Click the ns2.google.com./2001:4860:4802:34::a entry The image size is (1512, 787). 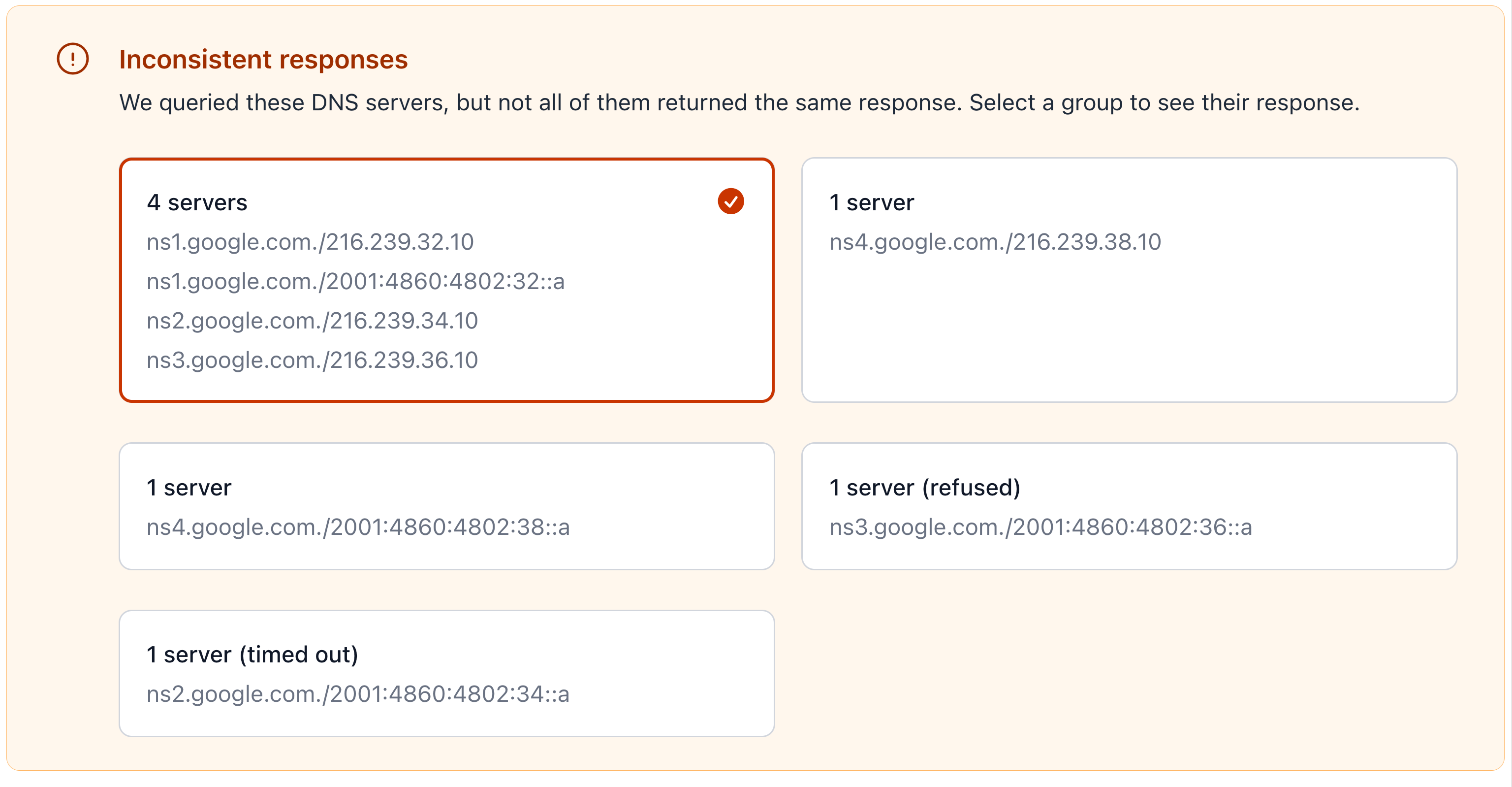pos(358,693)
